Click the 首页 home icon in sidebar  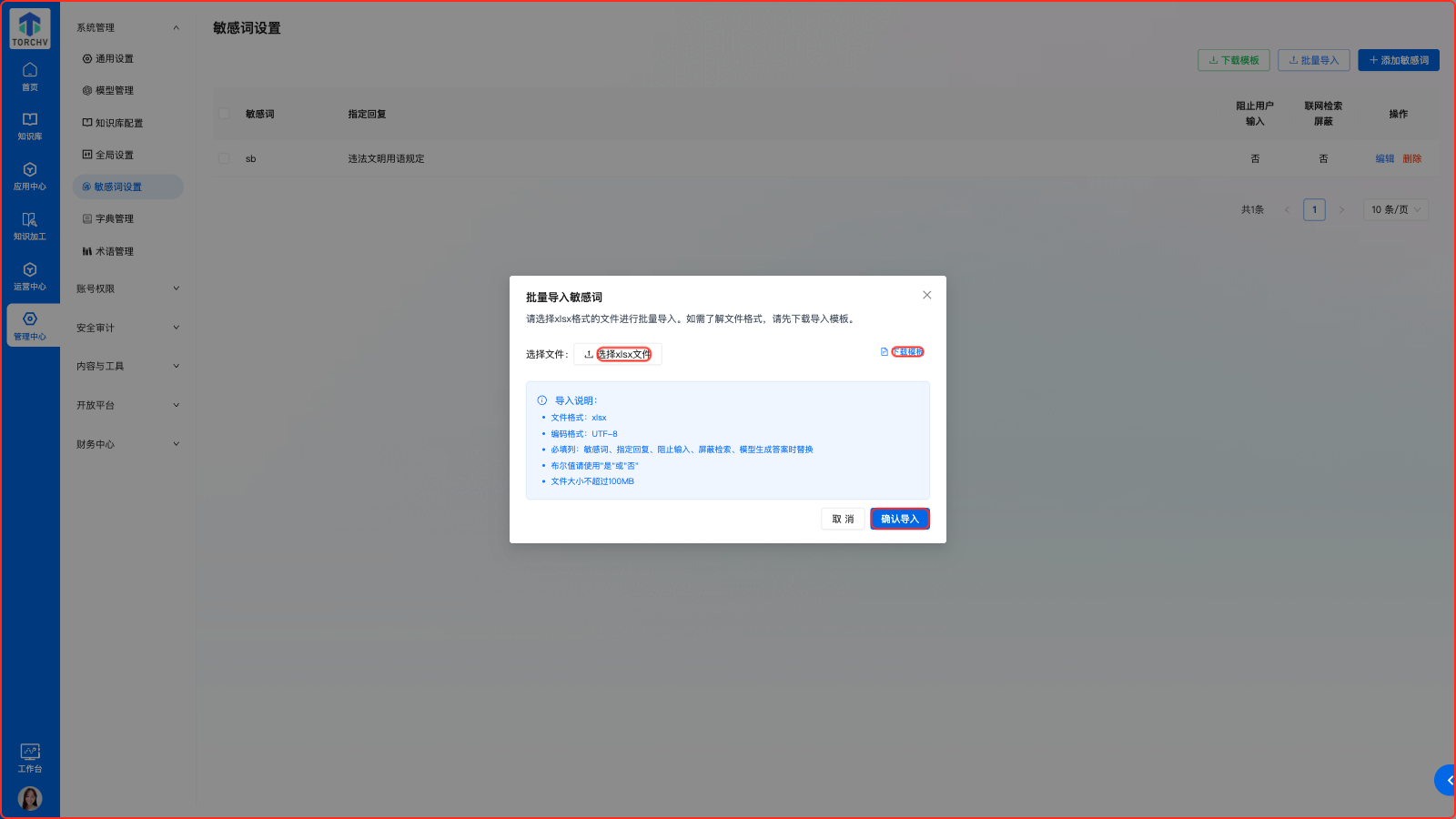pyautogui.click(x=30, y=76)
